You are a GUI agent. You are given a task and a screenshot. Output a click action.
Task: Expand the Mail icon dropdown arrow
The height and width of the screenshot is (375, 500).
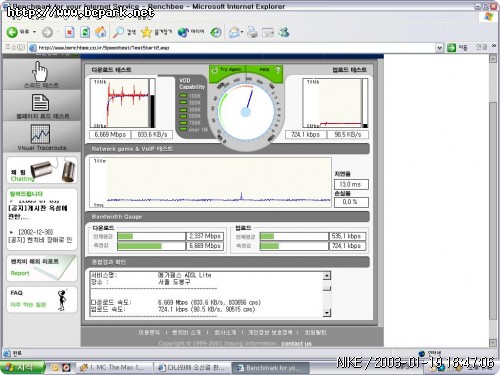coord(242,32)
